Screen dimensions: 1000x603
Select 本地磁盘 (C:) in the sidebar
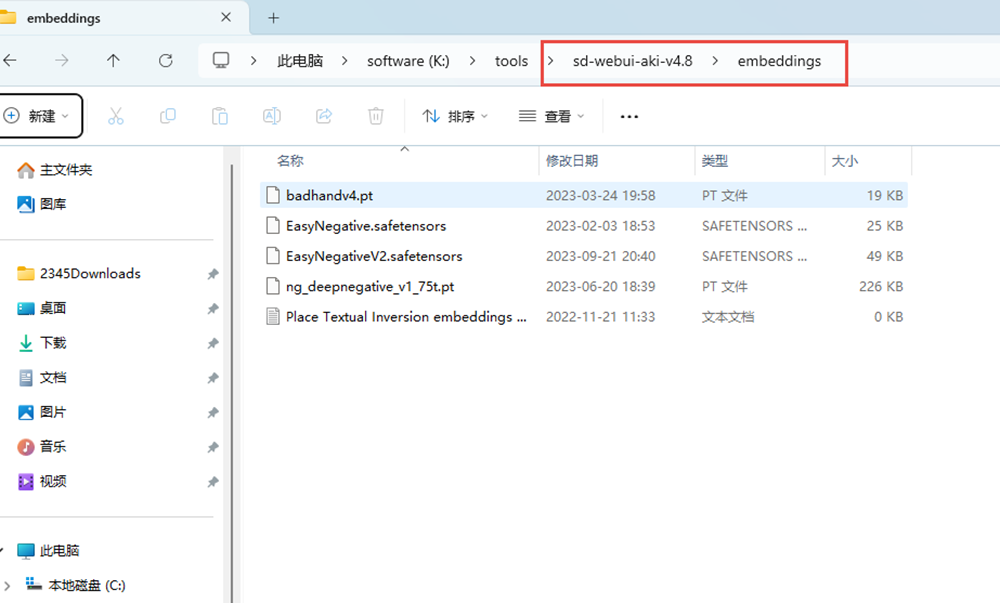pyautogui.click(x=75, y=585)
